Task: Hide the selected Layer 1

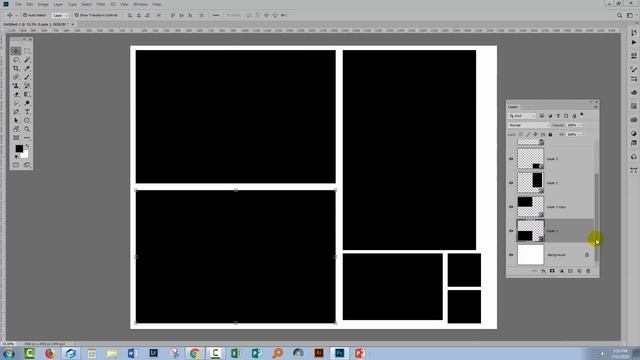Action: 511,231
